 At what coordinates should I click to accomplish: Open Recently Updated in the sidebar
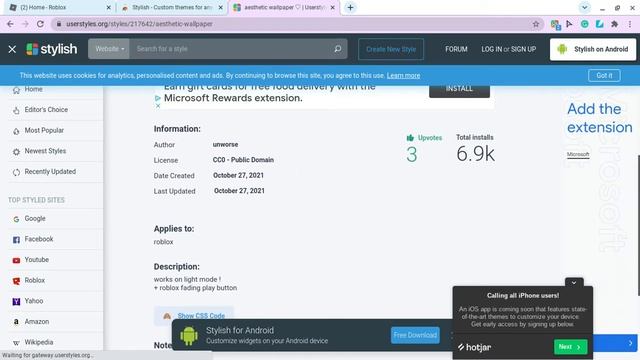50,171
